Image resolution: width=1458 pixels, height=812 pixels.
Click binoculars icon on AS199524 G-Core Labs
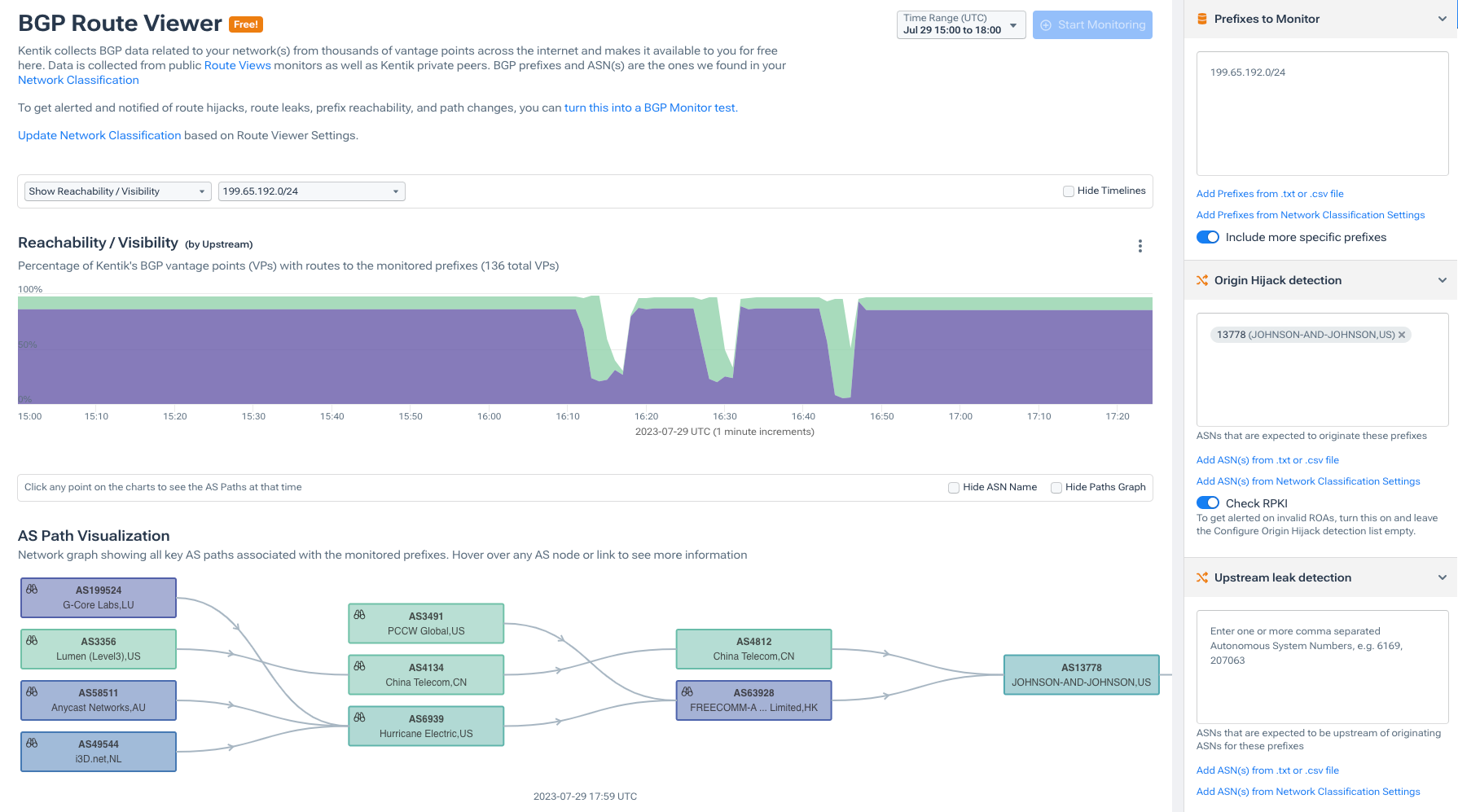[32, 590]
